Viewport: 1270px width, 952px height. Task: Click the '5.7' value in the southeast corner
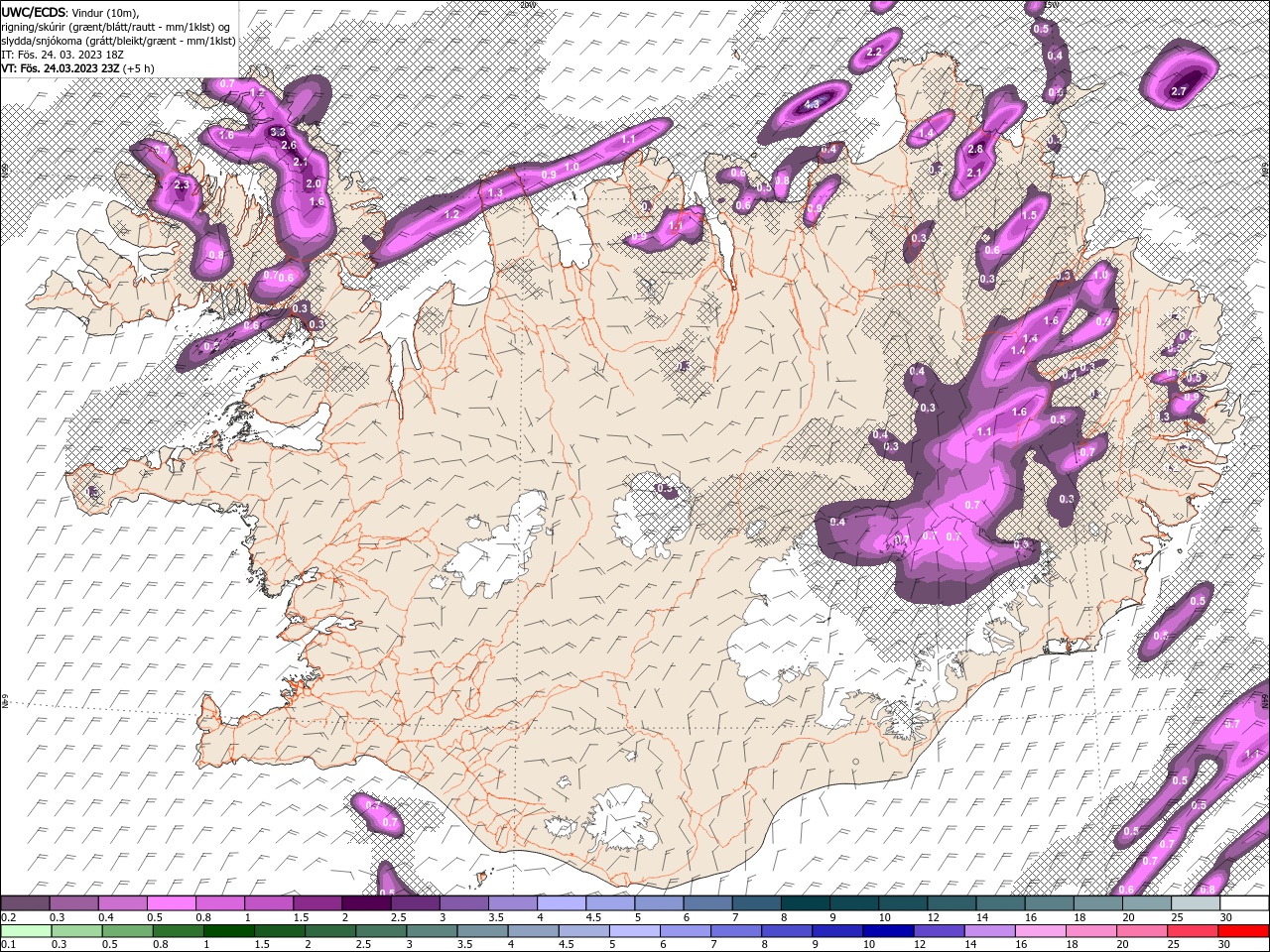1232,725
